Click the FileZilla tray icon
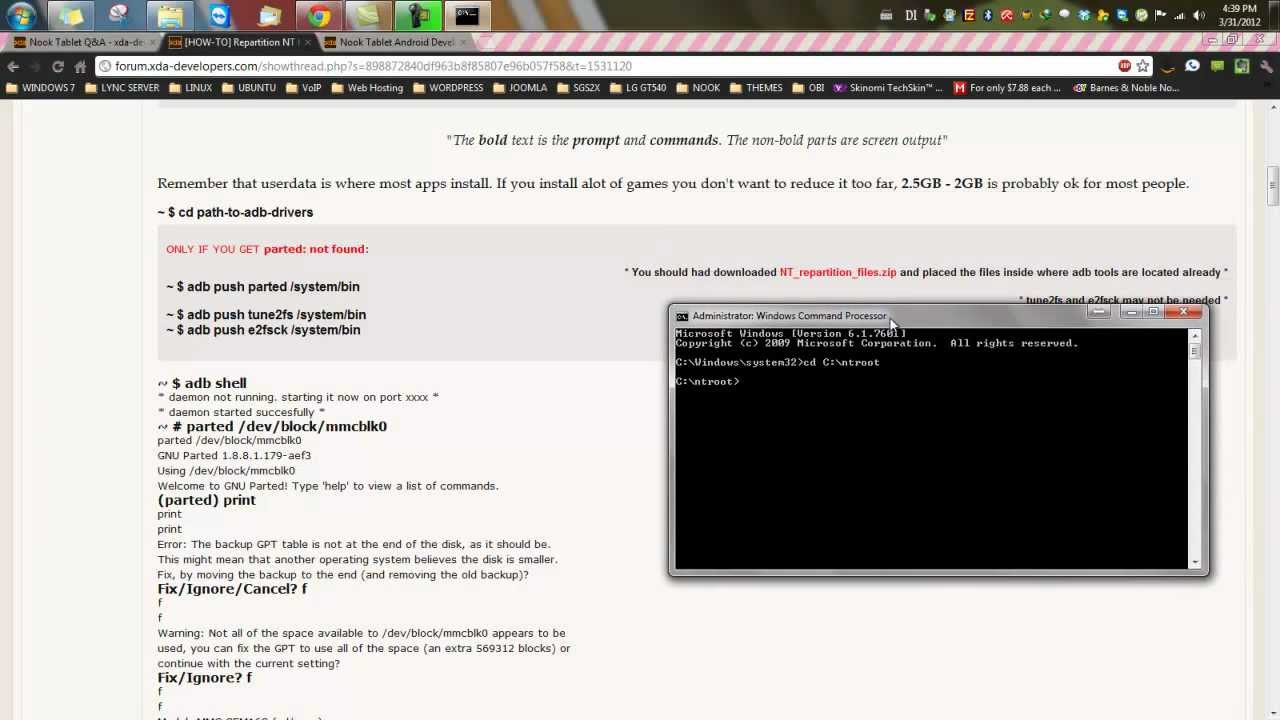 969,15
